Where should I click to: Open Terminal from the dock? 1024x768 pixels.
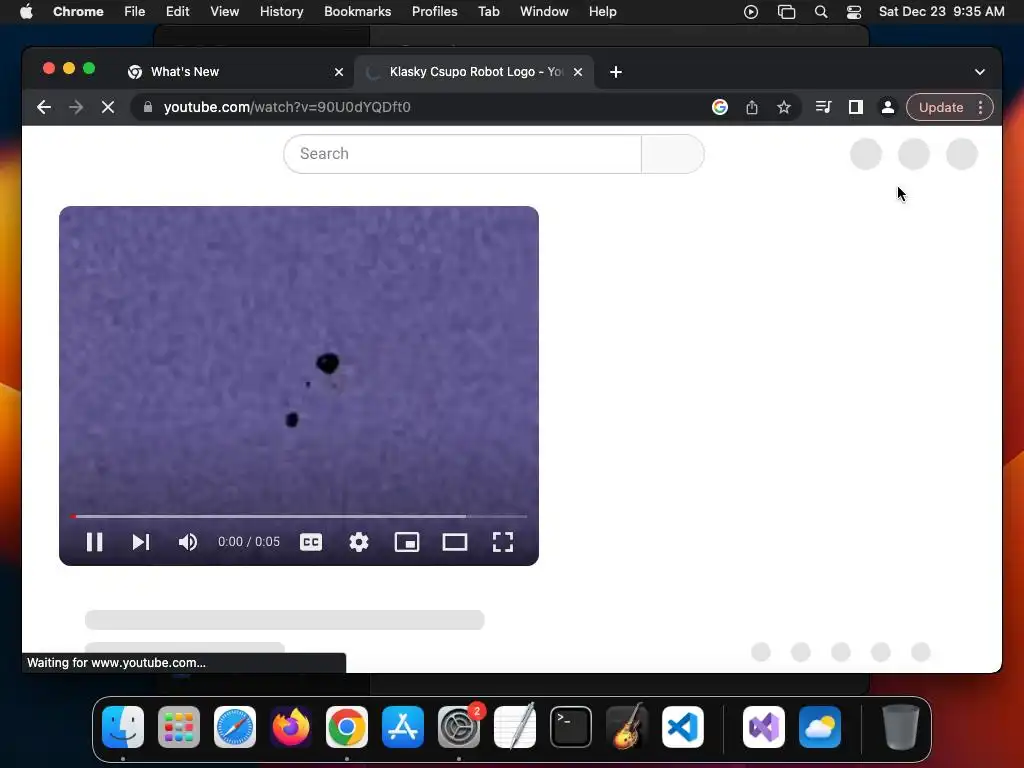(571, 727)
